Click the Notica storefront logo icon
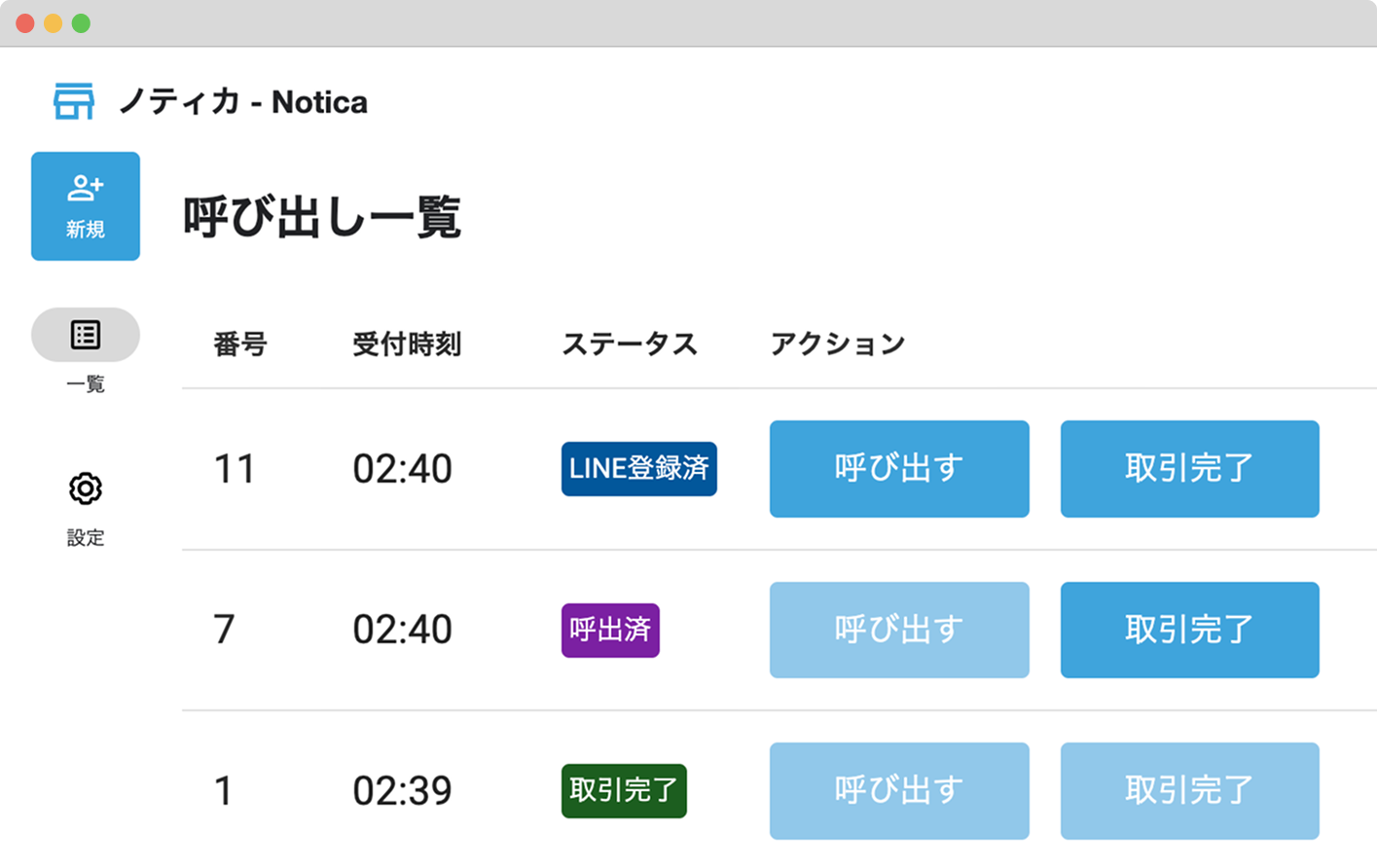The image size is (1377, 868). tap(73, 101)
